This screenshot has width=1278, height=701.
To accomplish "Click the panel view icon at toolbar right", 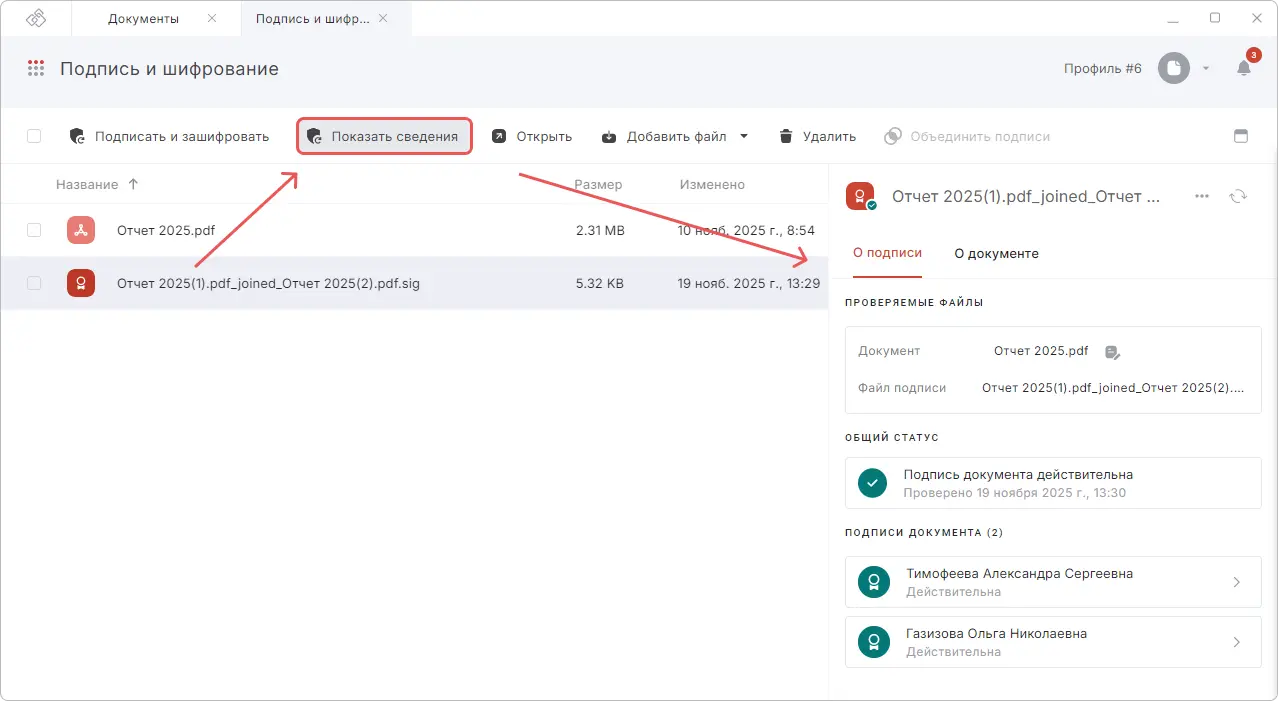I will coord(1240,136).
